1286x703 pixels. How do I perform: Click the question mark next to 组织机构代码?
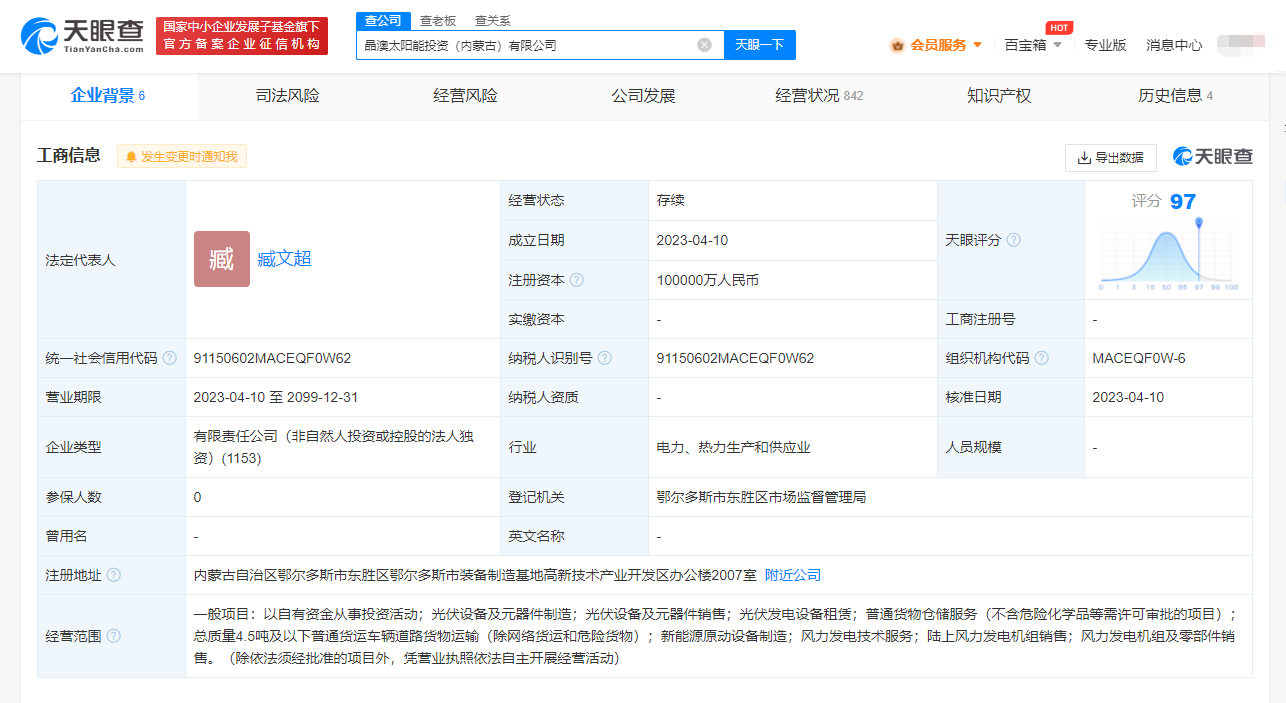1042,358
